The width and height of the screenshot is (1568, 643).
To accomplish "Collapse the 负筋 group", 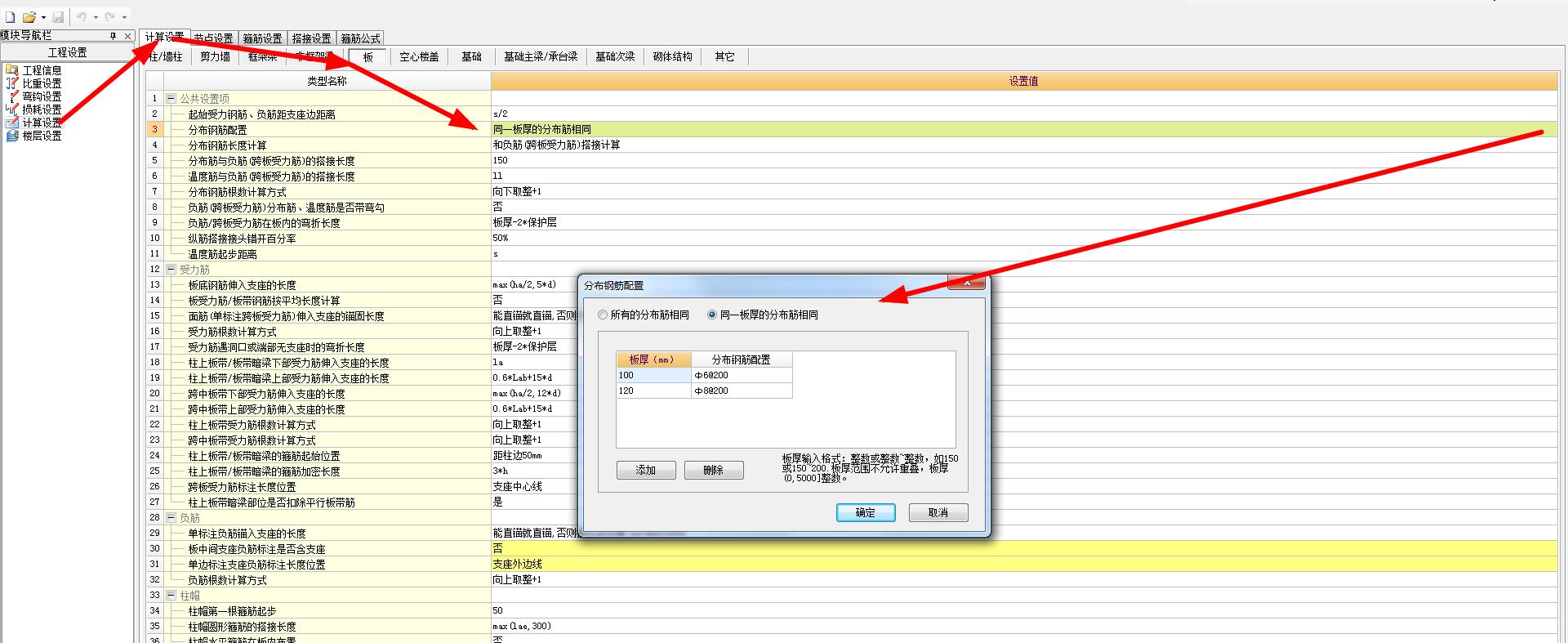I will pos(171,518).
